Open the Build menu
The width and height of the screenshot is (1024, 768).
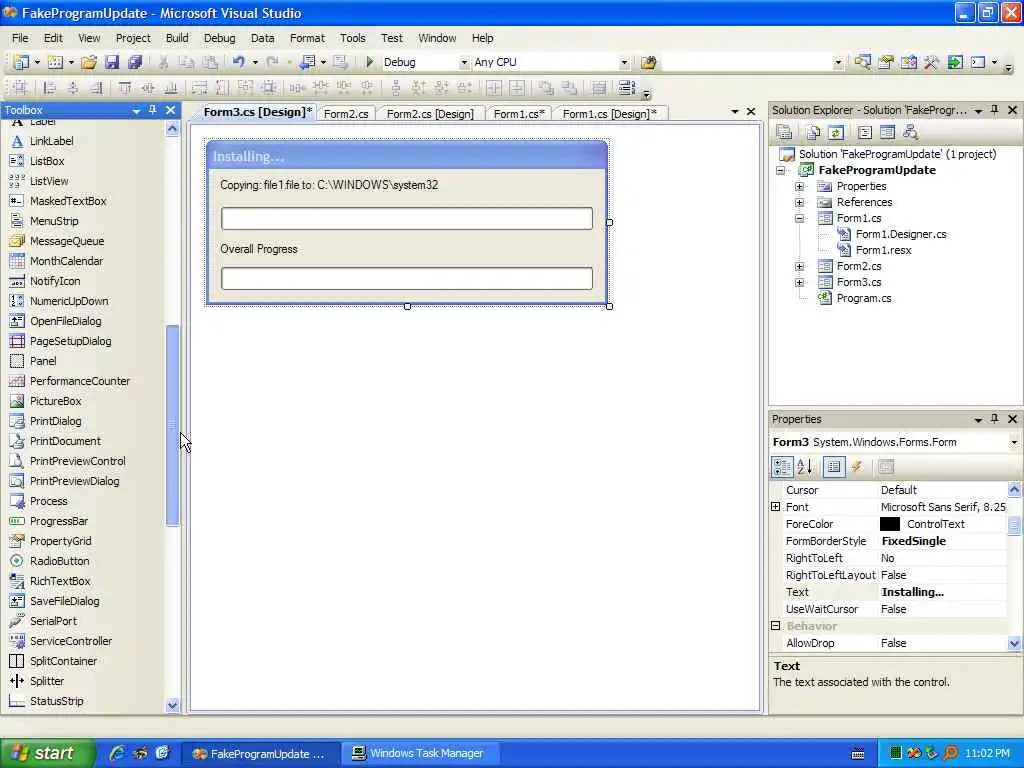click(x=177, y=38)
